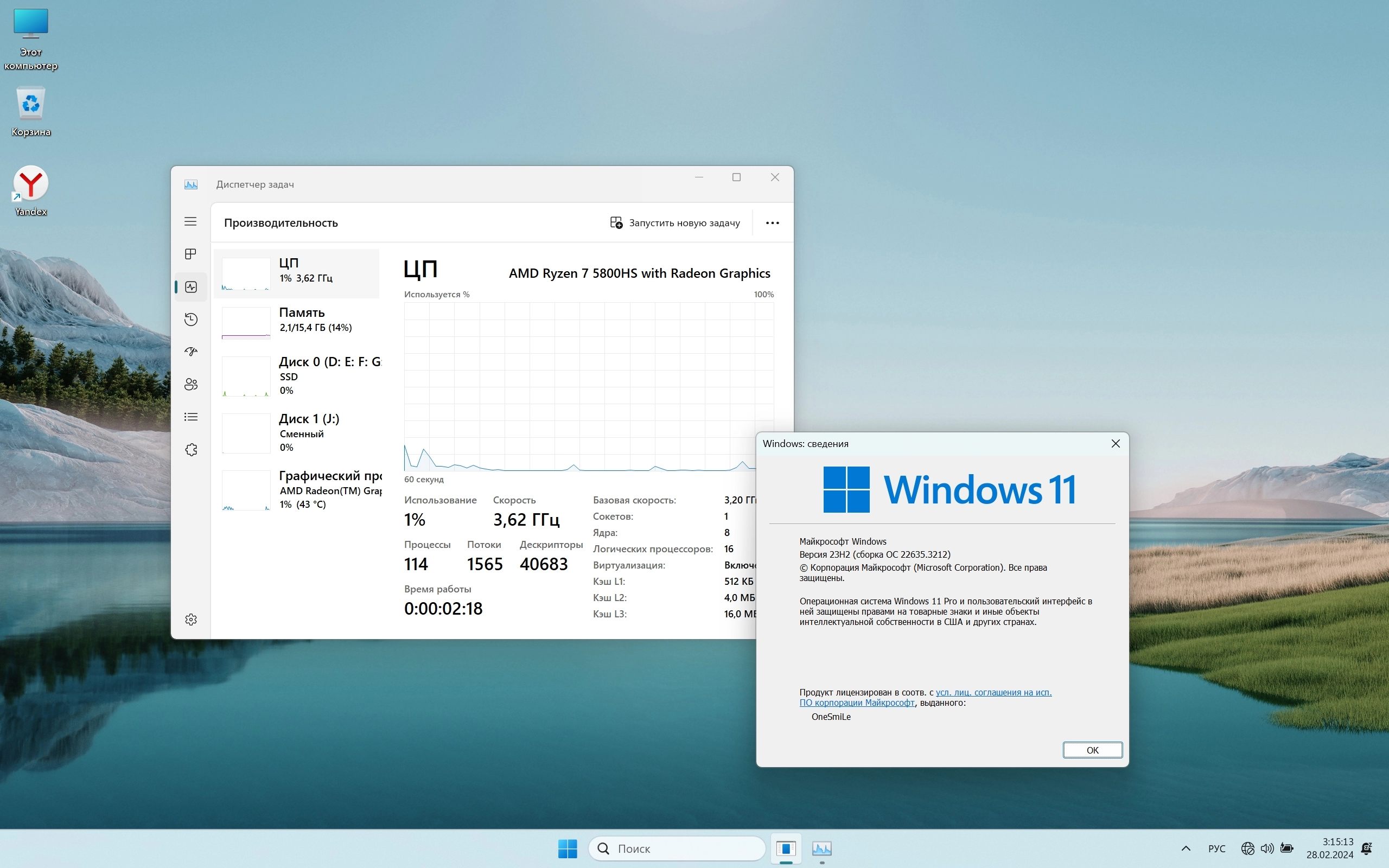Open the Details list page icon

tap(190, 417)
